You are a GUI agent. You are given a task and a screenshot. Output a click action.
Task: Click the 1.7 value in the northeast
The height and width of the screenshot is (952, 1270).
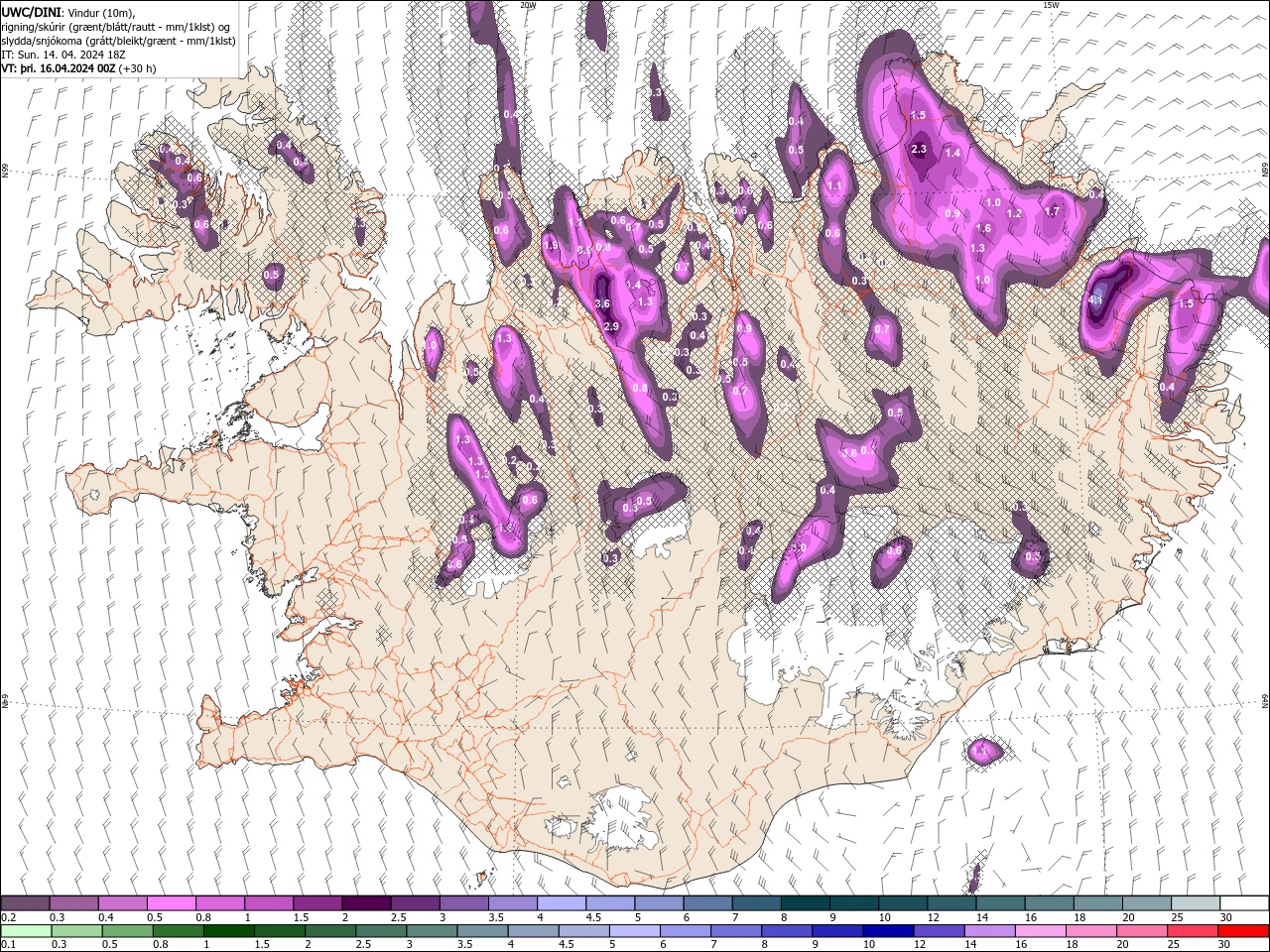coord(1053,211)
